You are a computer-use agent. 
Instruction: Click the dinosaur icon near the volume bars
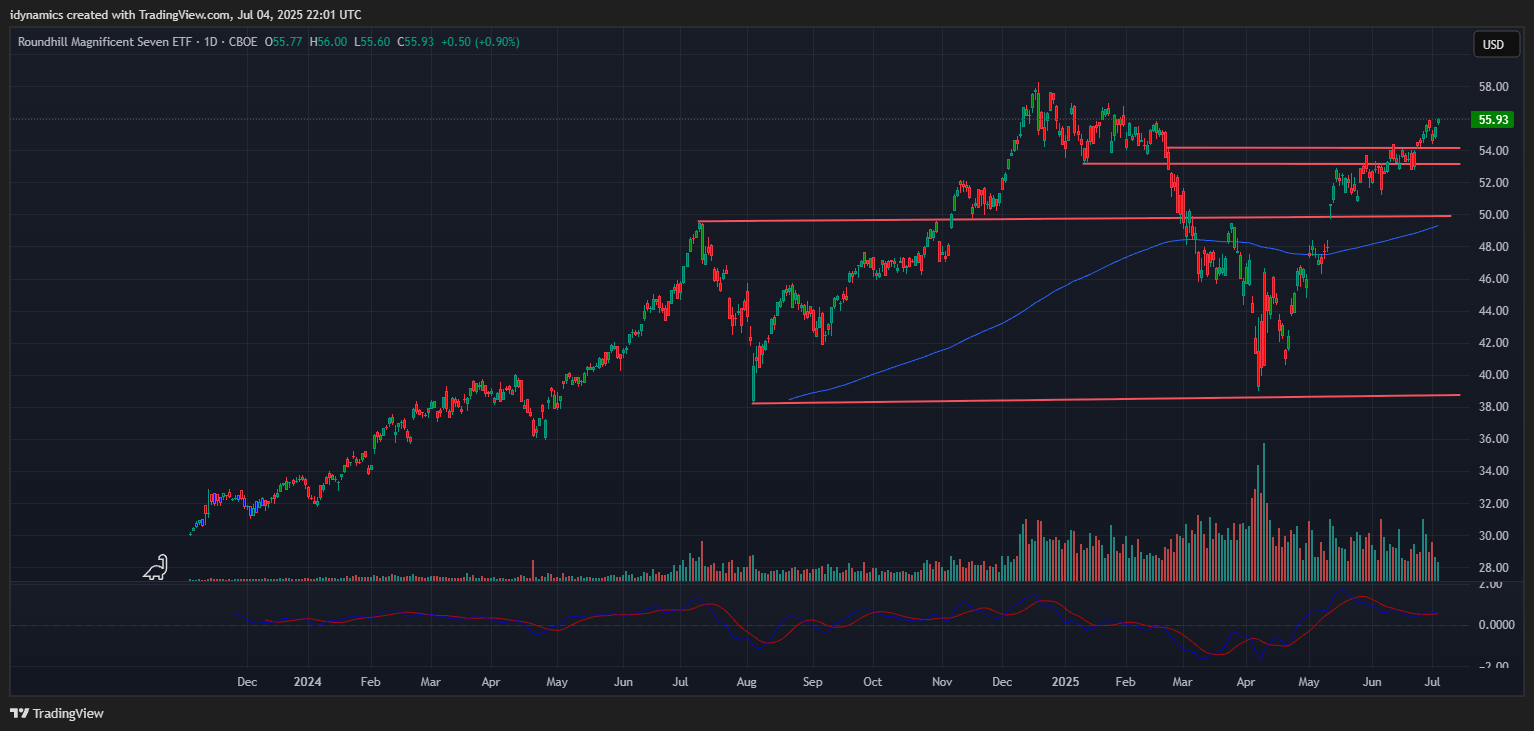[x=155, y=568]
